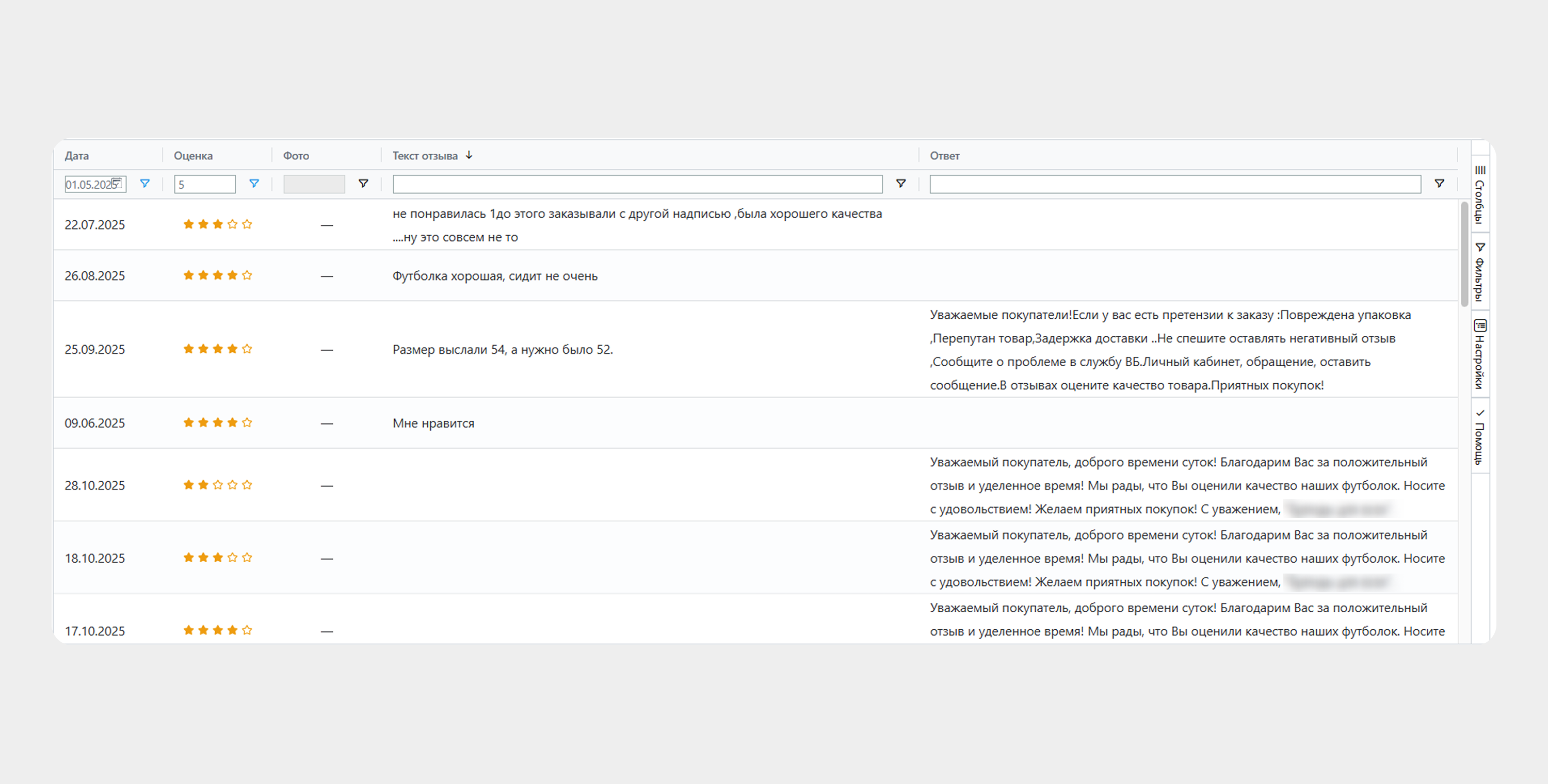Sort by the Дата column header

(x=77, y=156)
